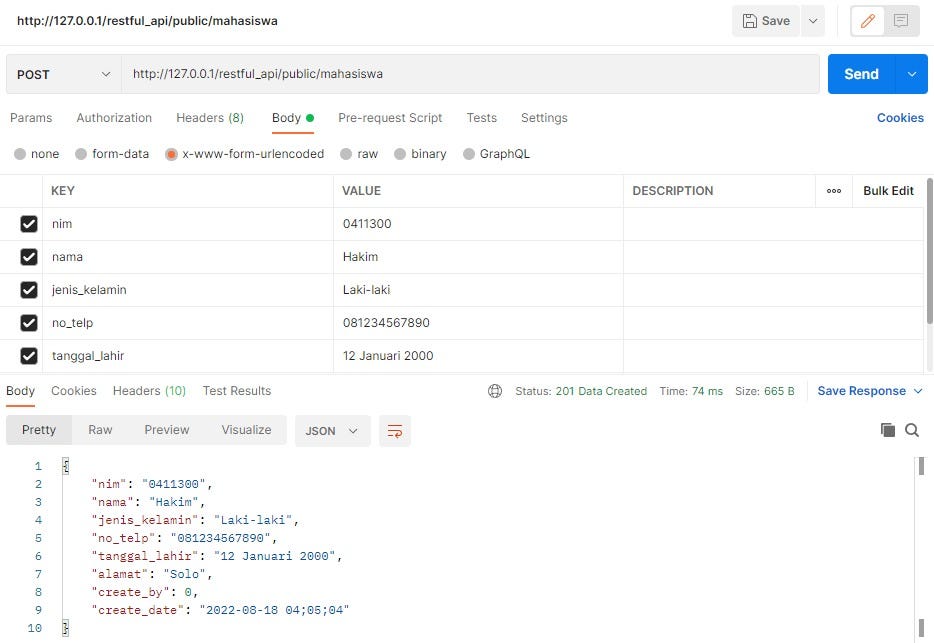Disable the tanggal_lahir parameter checkbox
This screenshot has width=934, height=643.
[x=29, y=355]
